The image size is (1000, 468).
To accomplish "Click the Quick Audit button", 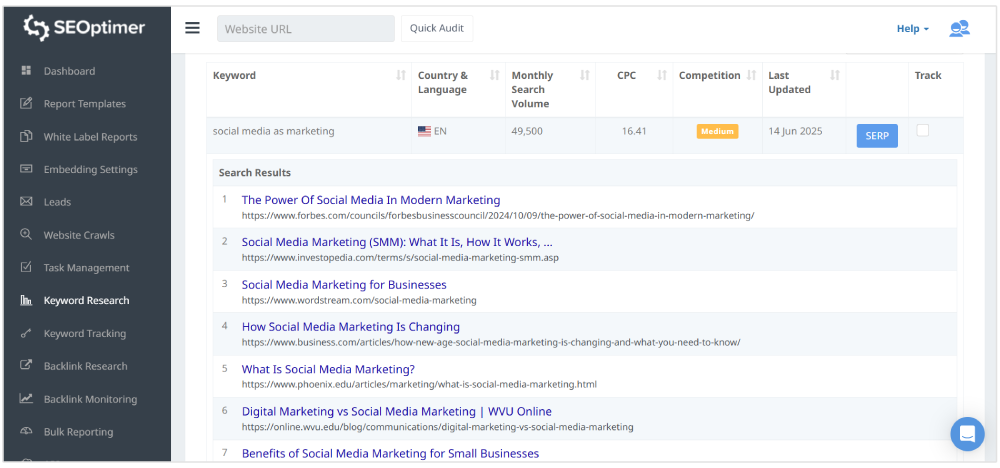I will [x=437, y=28].
